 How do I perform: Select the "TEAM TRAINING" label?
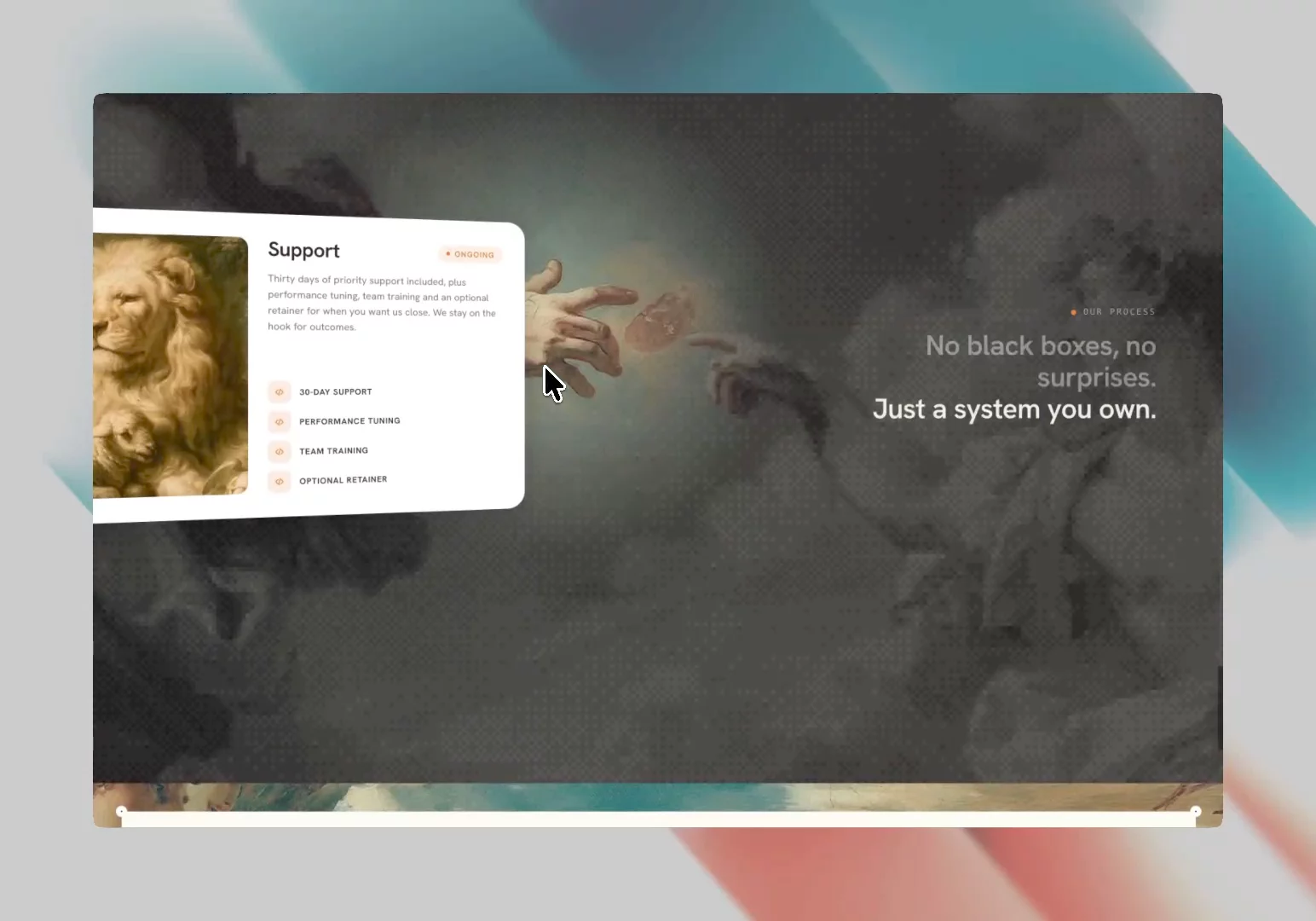coord(333,451)
